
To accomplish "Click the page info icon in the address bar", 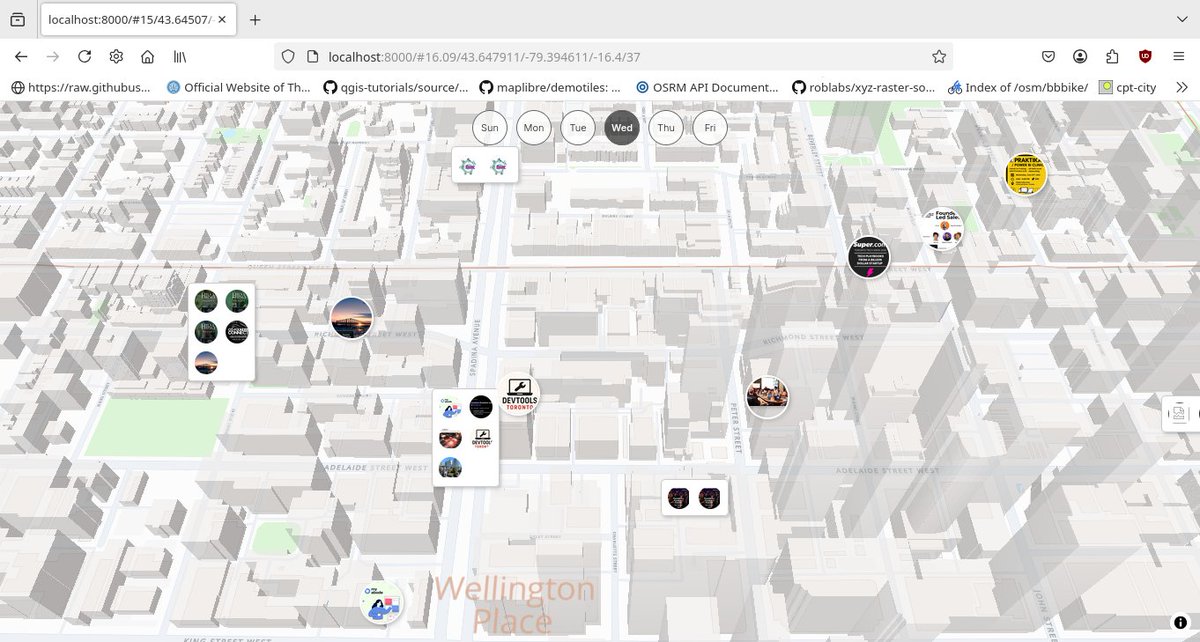I will tap(311, 57).
